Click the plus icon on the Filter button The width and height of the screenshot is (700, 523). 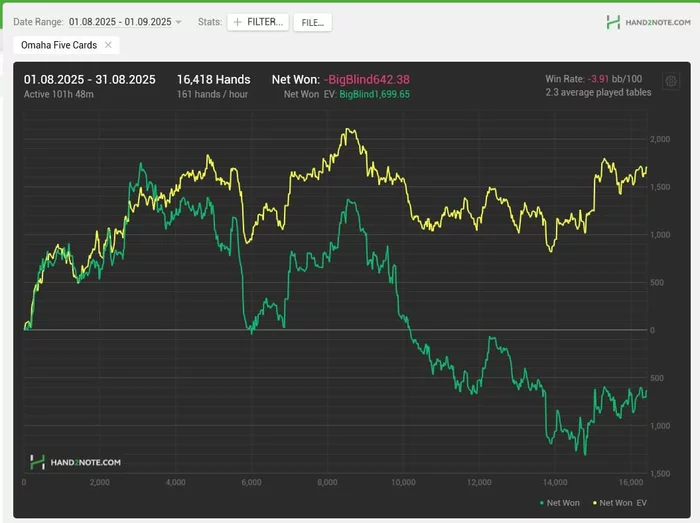(237, 22)
